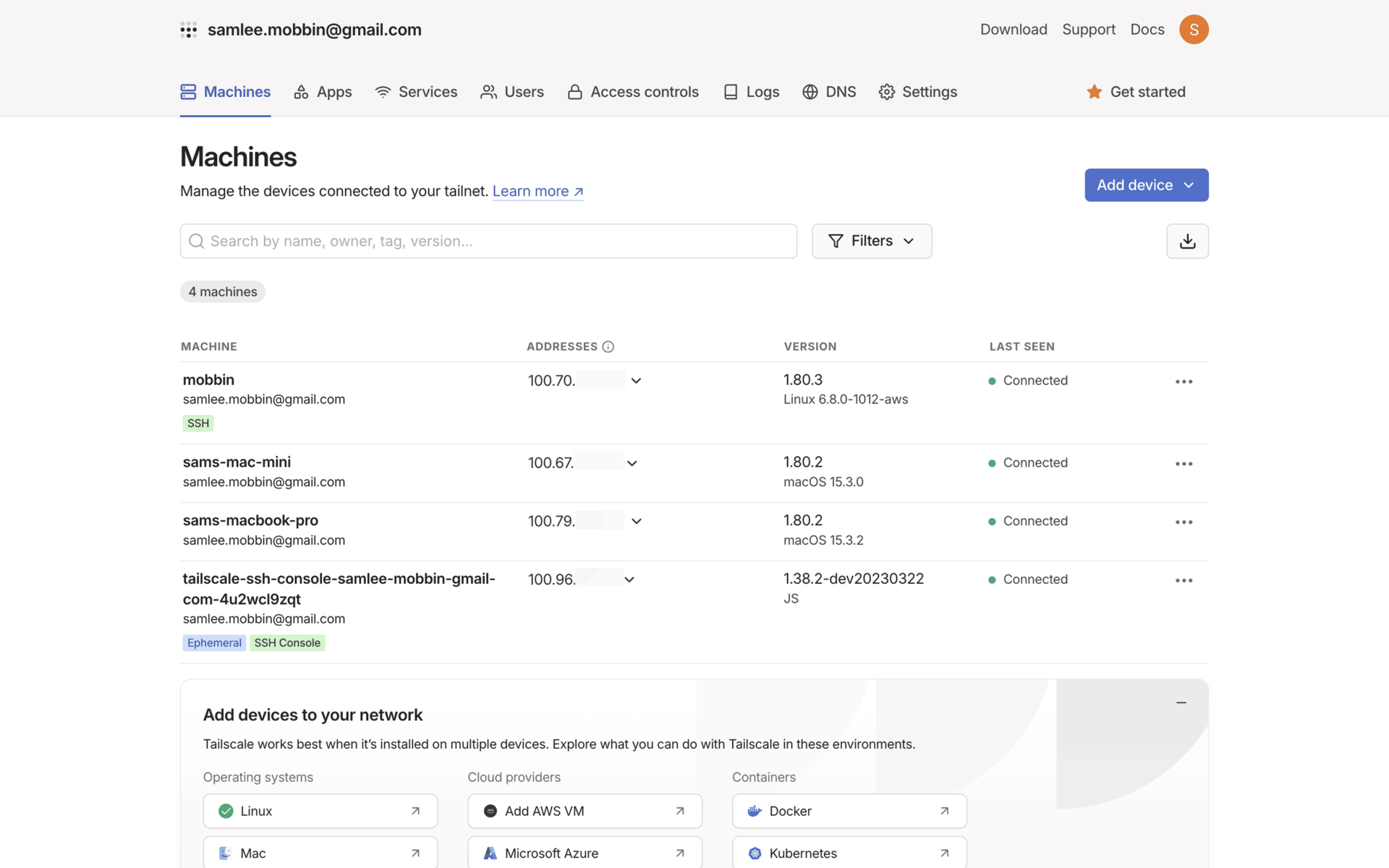The width and height of the screenshot is (1389, 868).
Task: Click the Linux green checkmark icon
Action: (x=226, y=811)
